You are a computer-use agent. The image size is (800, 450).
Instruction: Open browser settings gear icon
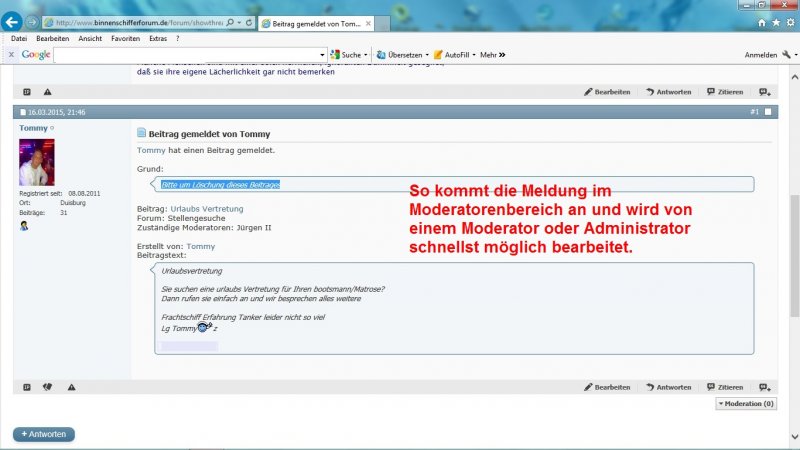point(790,21)
